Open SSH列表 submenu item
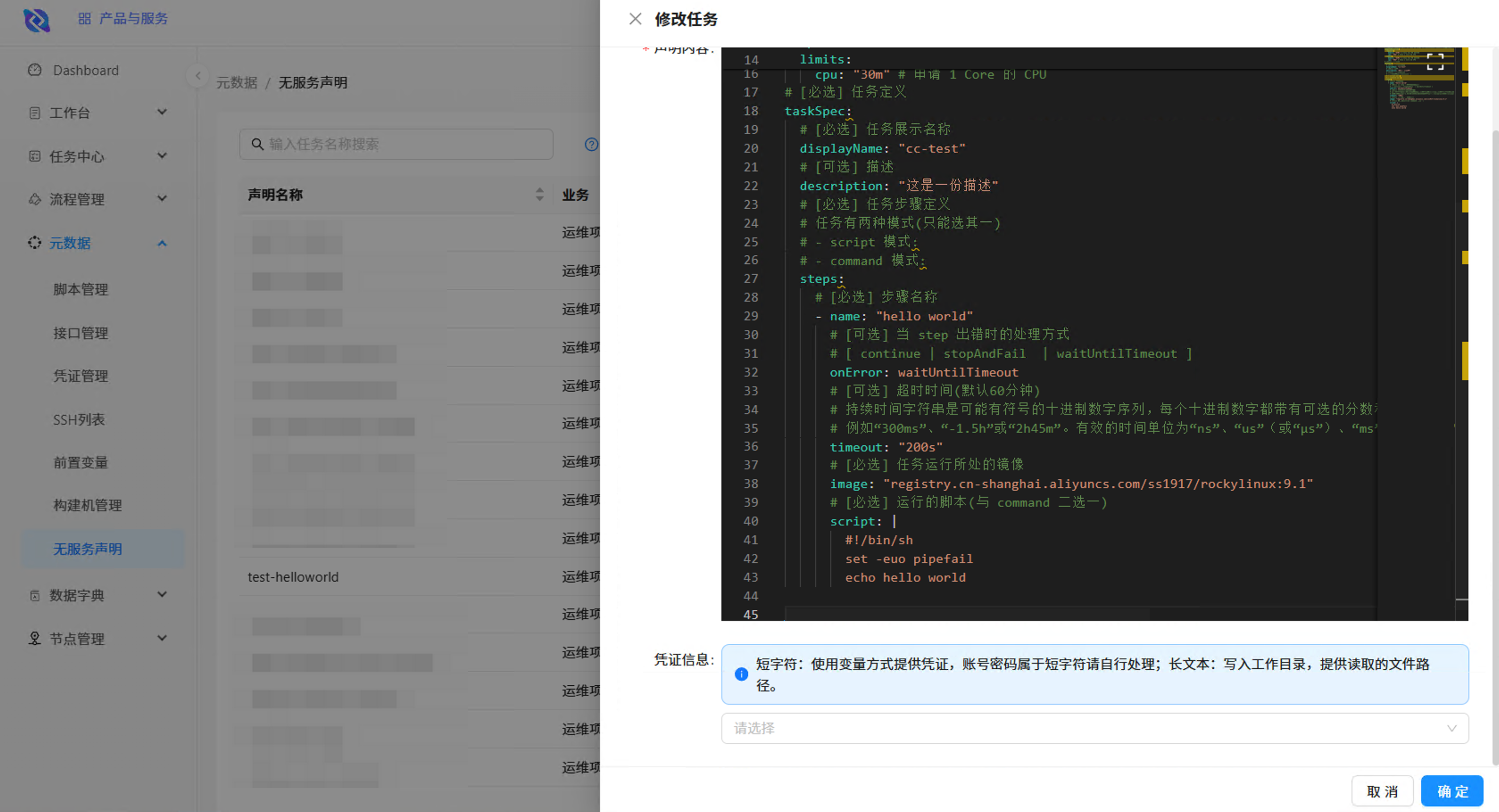Image resolution: width=1499 pixels, height=812 pixels. coord(79,419)
